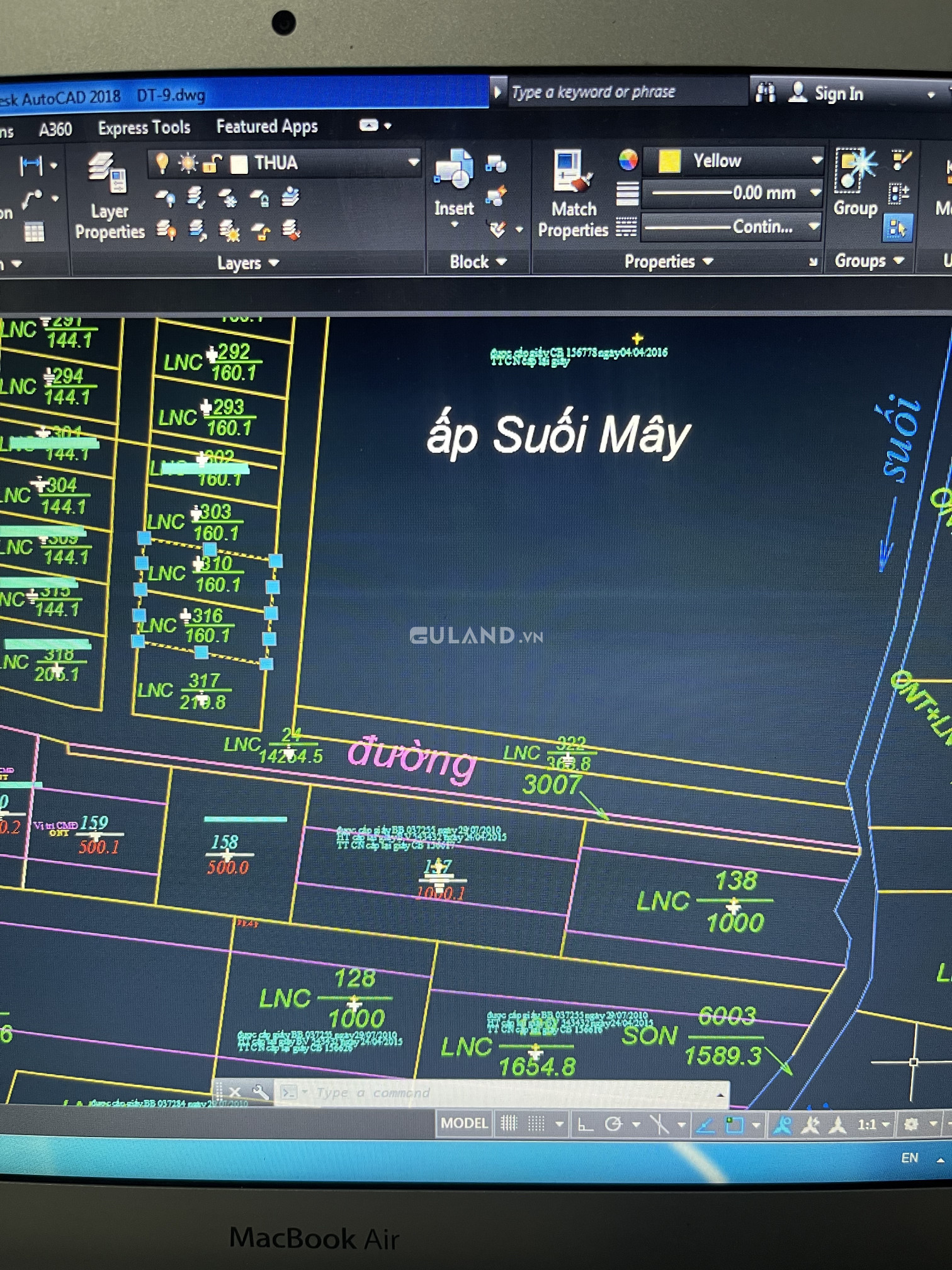Click the Layer Lock icon

259,198
